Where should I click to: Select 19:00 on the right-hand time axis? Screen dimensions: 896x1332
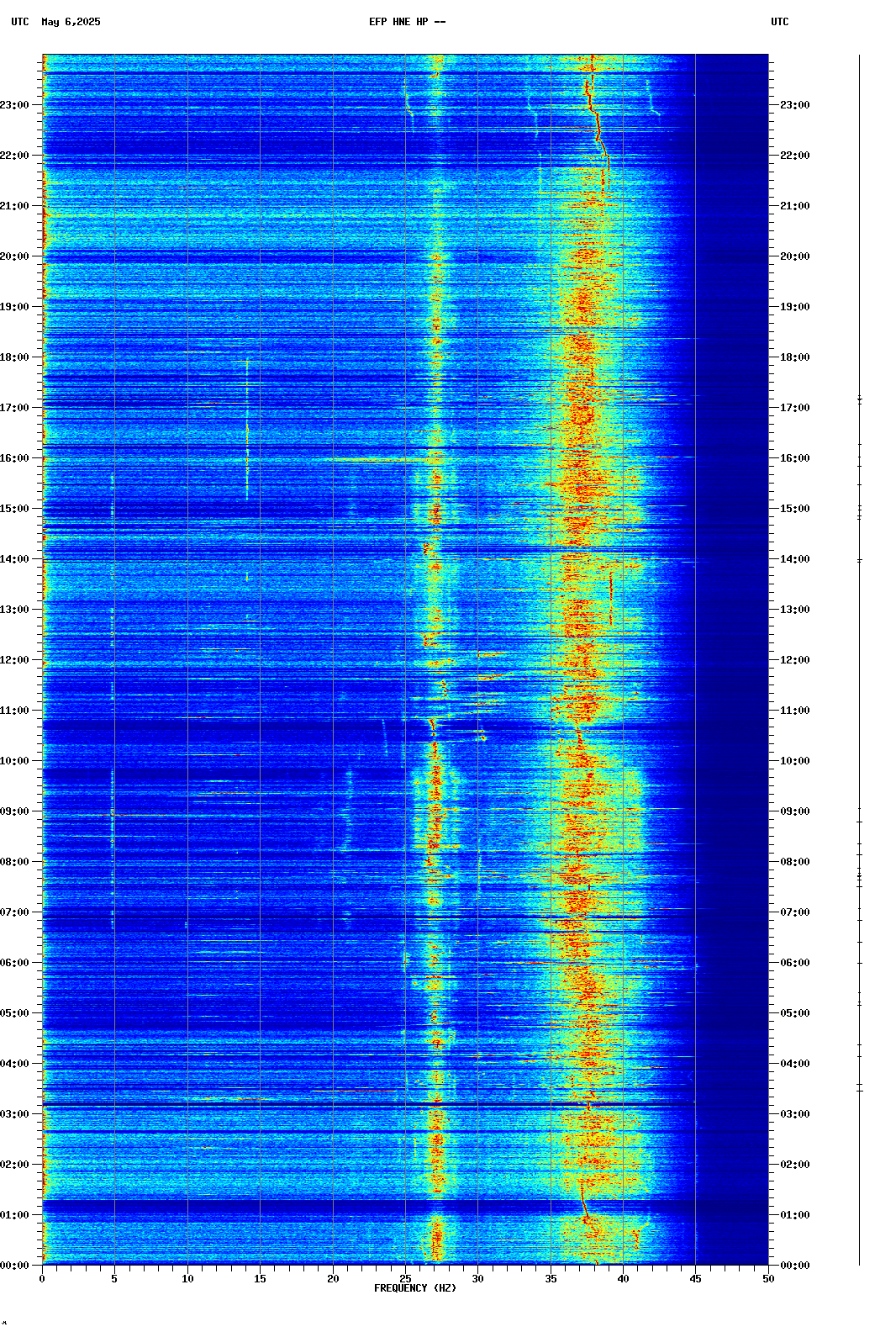[x=795, y=307]
